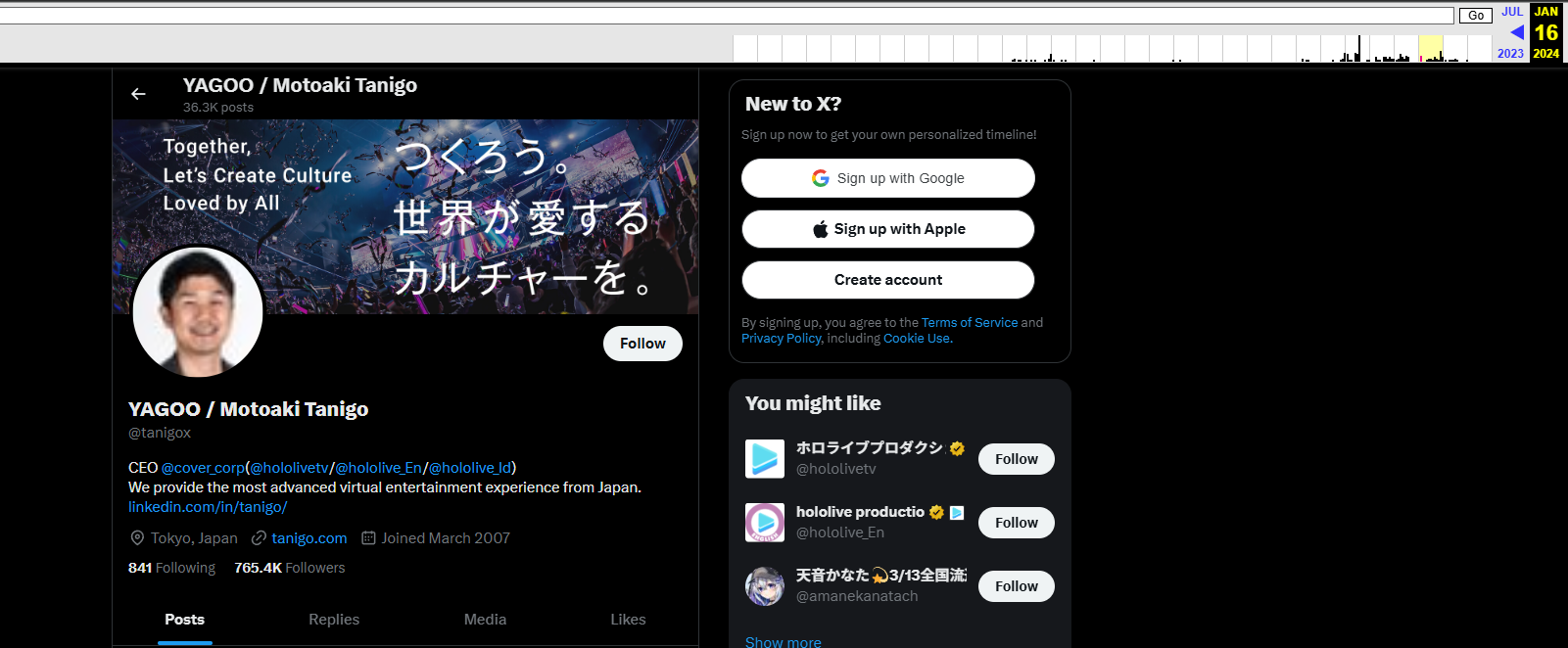Open the @hololive_Id mention in bio
1568x648 pixels.
(470, 468)
